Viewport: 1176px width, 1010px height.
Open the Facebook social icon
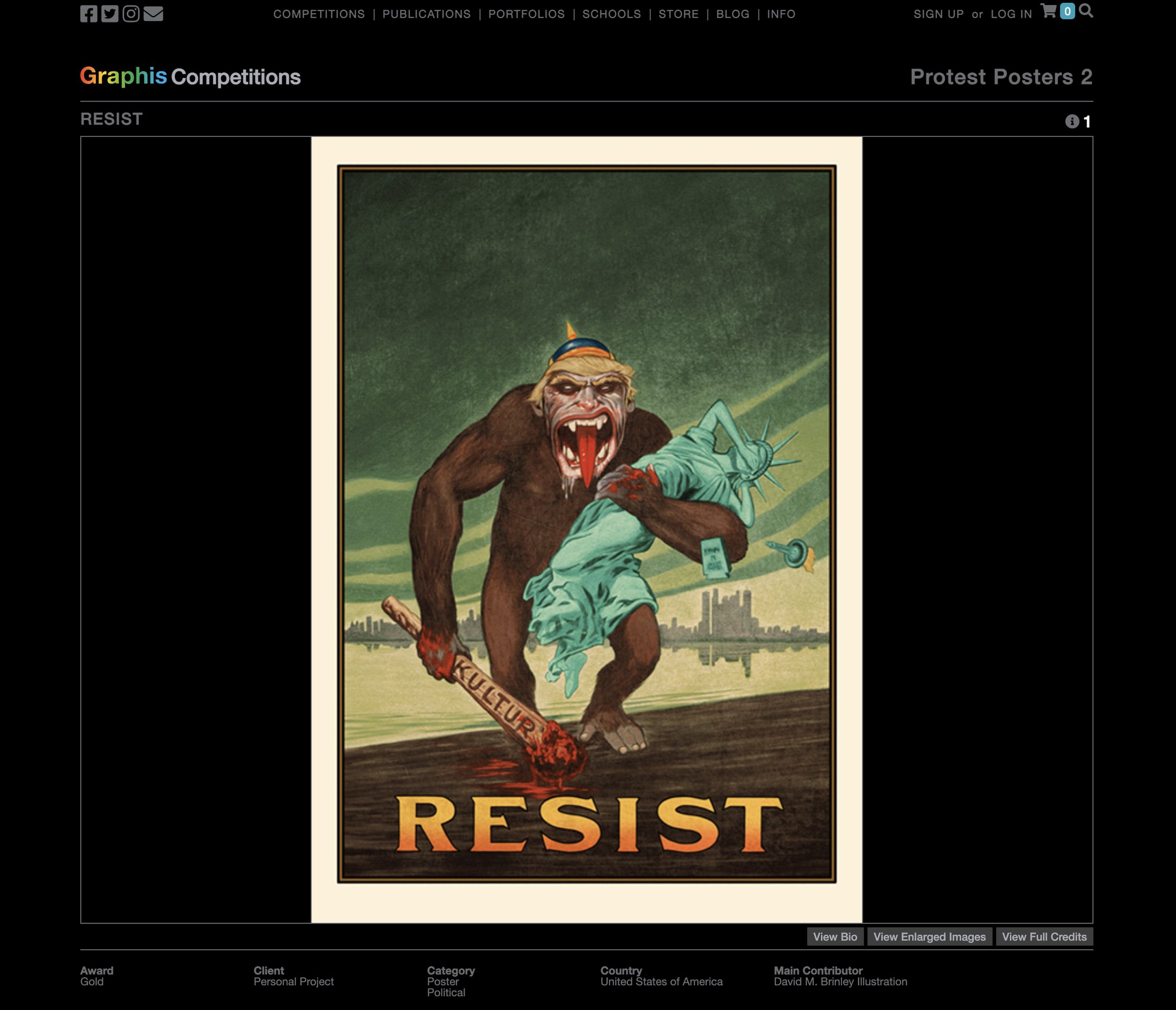point(88,14)
